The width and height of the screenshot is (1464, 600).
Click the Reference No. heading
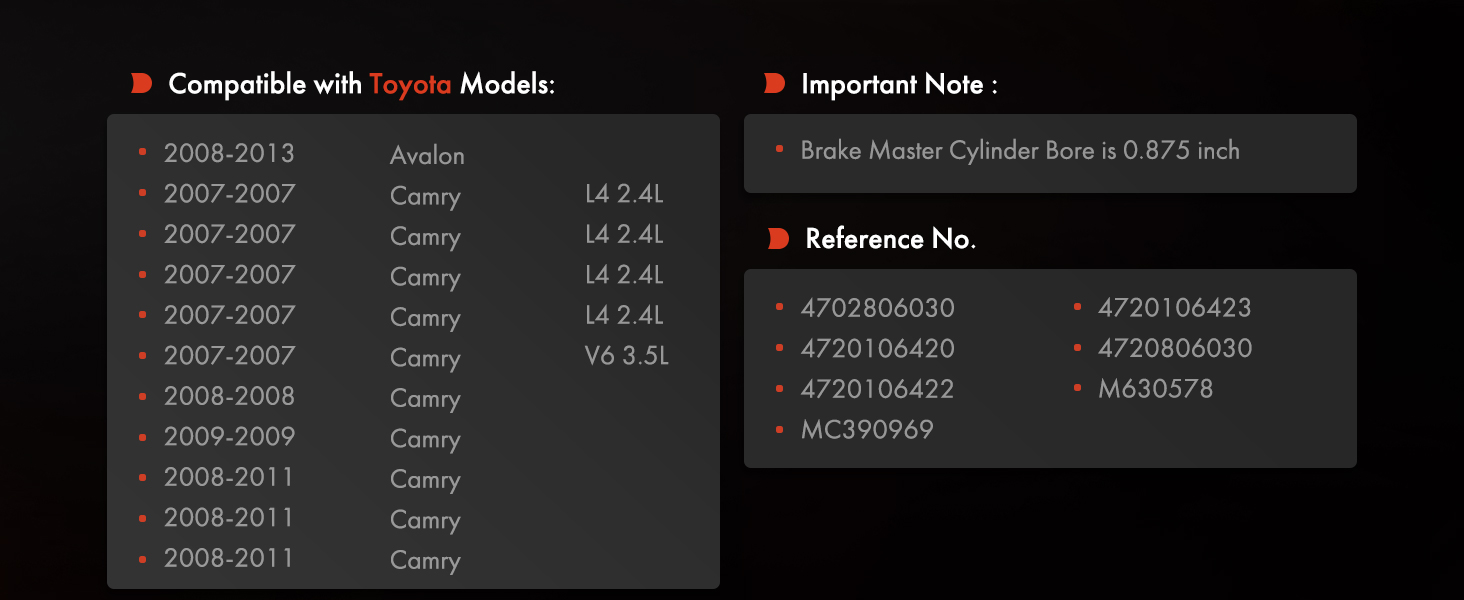890,239
